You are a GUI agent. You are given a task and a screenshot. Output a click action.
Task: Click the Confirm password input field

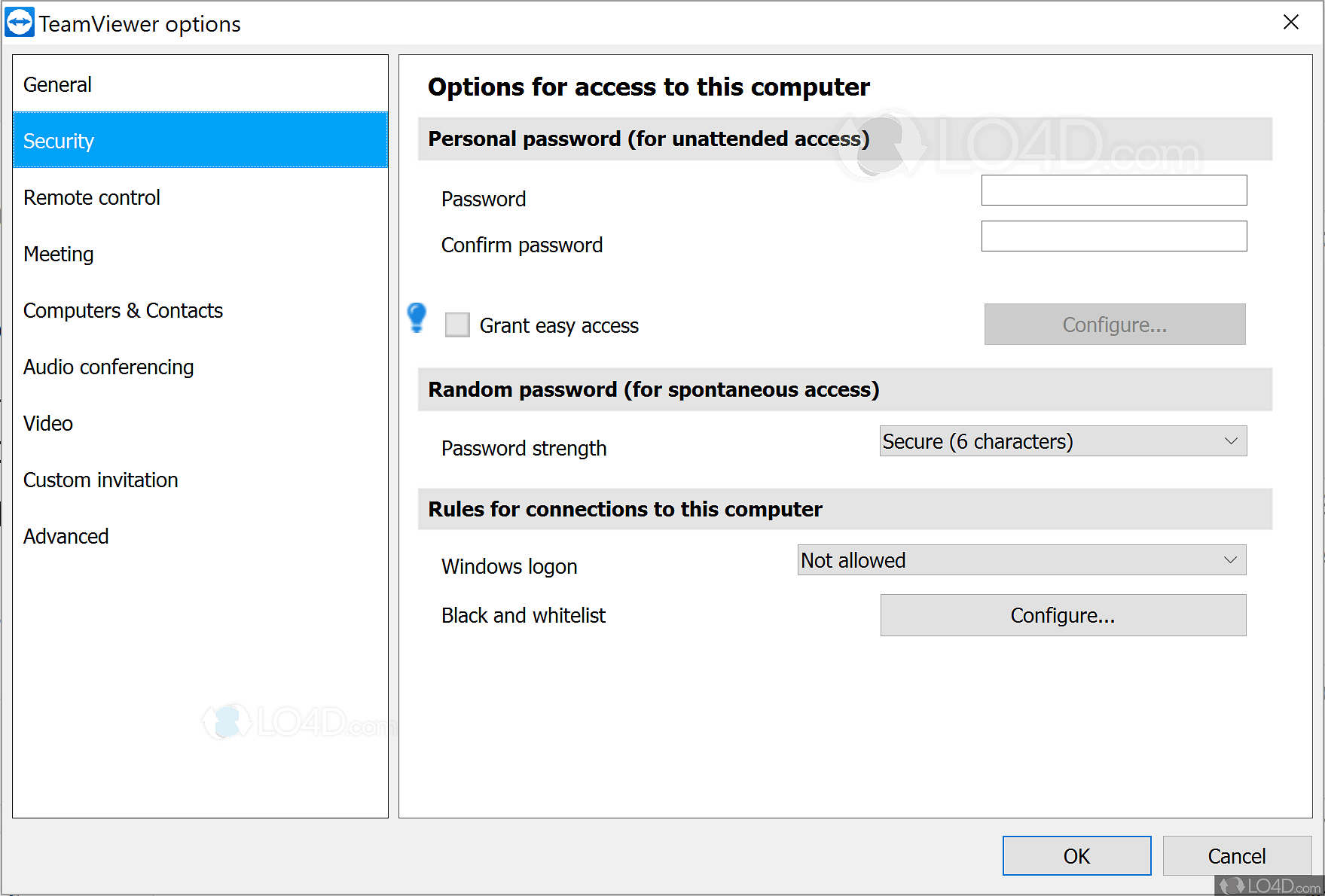[1113, 236]
